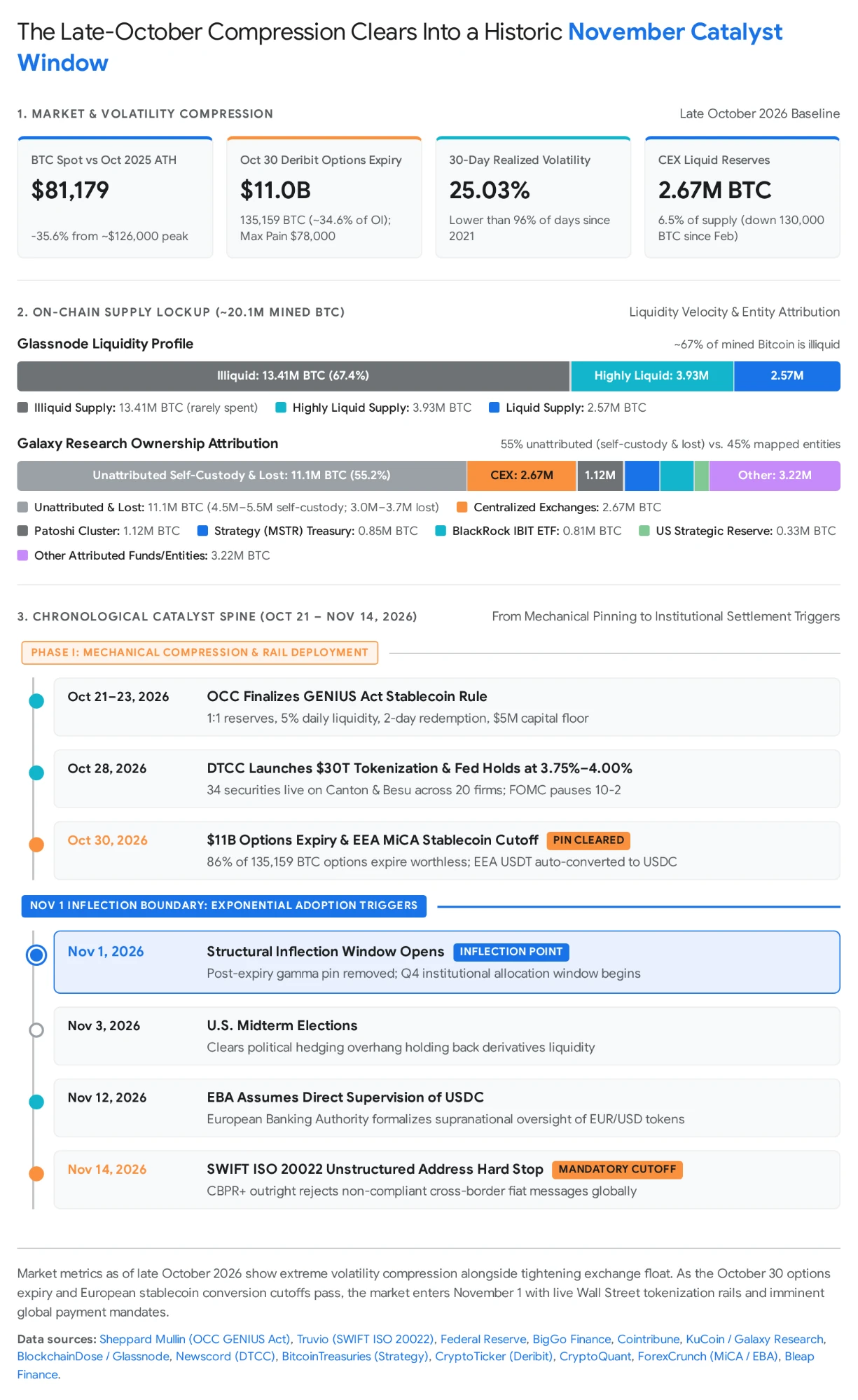Image resolution: width=858 pixels, height=1400 pixels.
Task: Visit the CryptoQuant source link
Action: click(x=595, y=1357)
